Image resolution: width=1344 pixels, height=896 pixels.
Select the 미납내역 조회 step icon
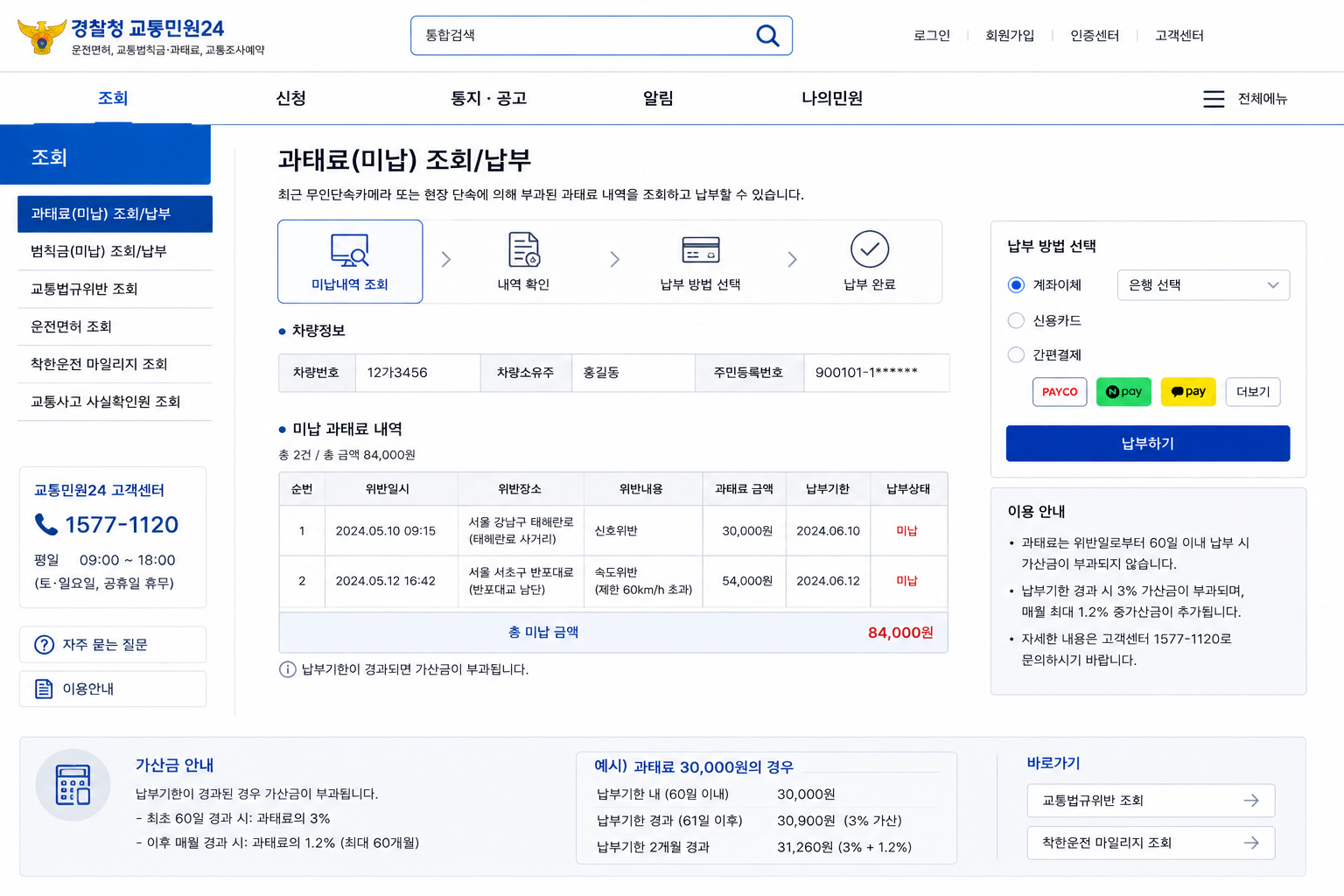(350, 249)
